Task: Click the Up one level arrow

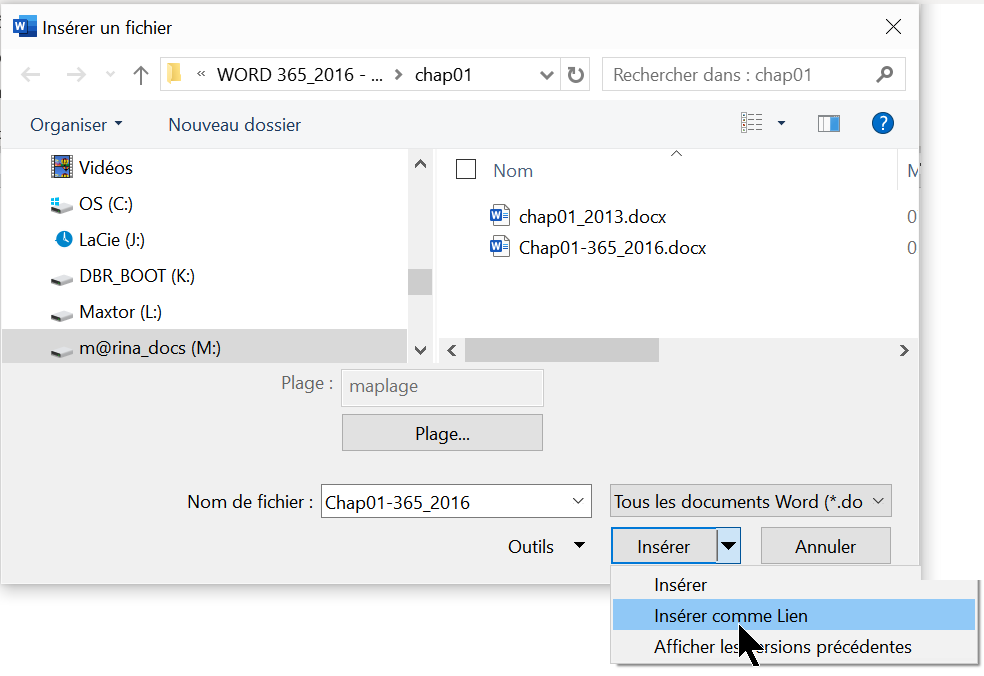Action: click(x=141, y=75)
